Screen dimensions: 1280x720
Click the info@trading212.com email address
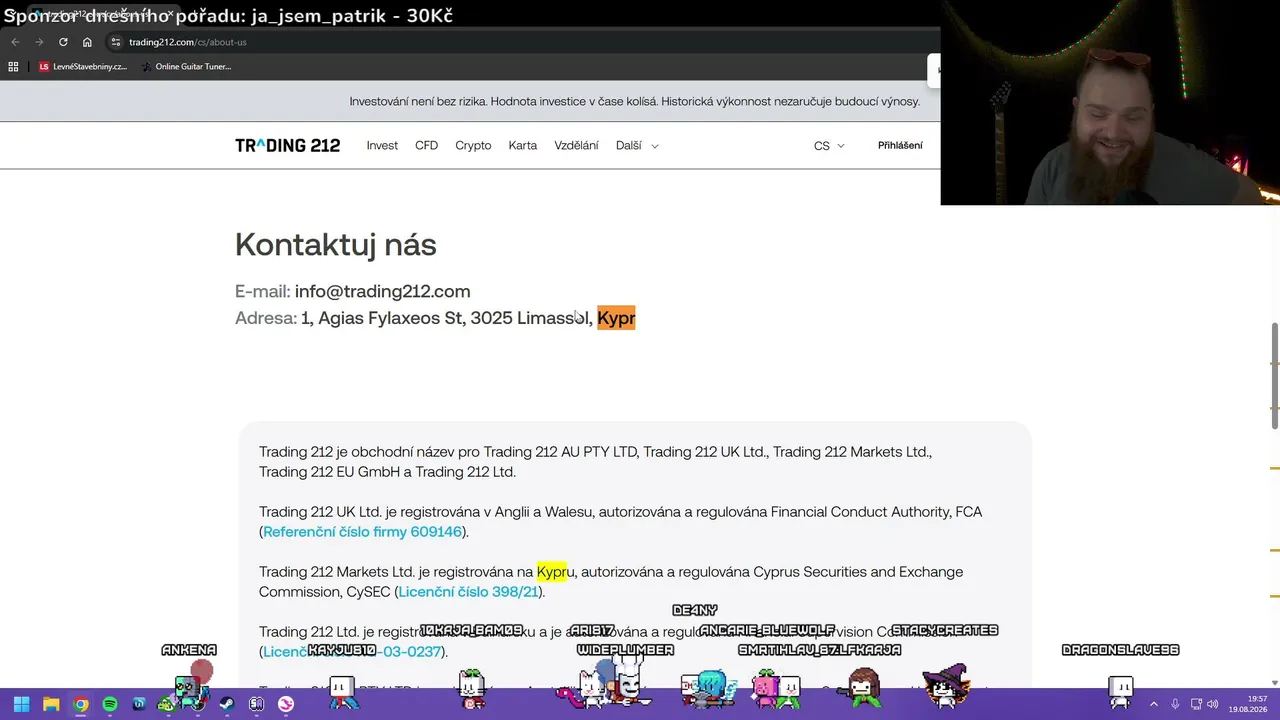coord(382,291)
